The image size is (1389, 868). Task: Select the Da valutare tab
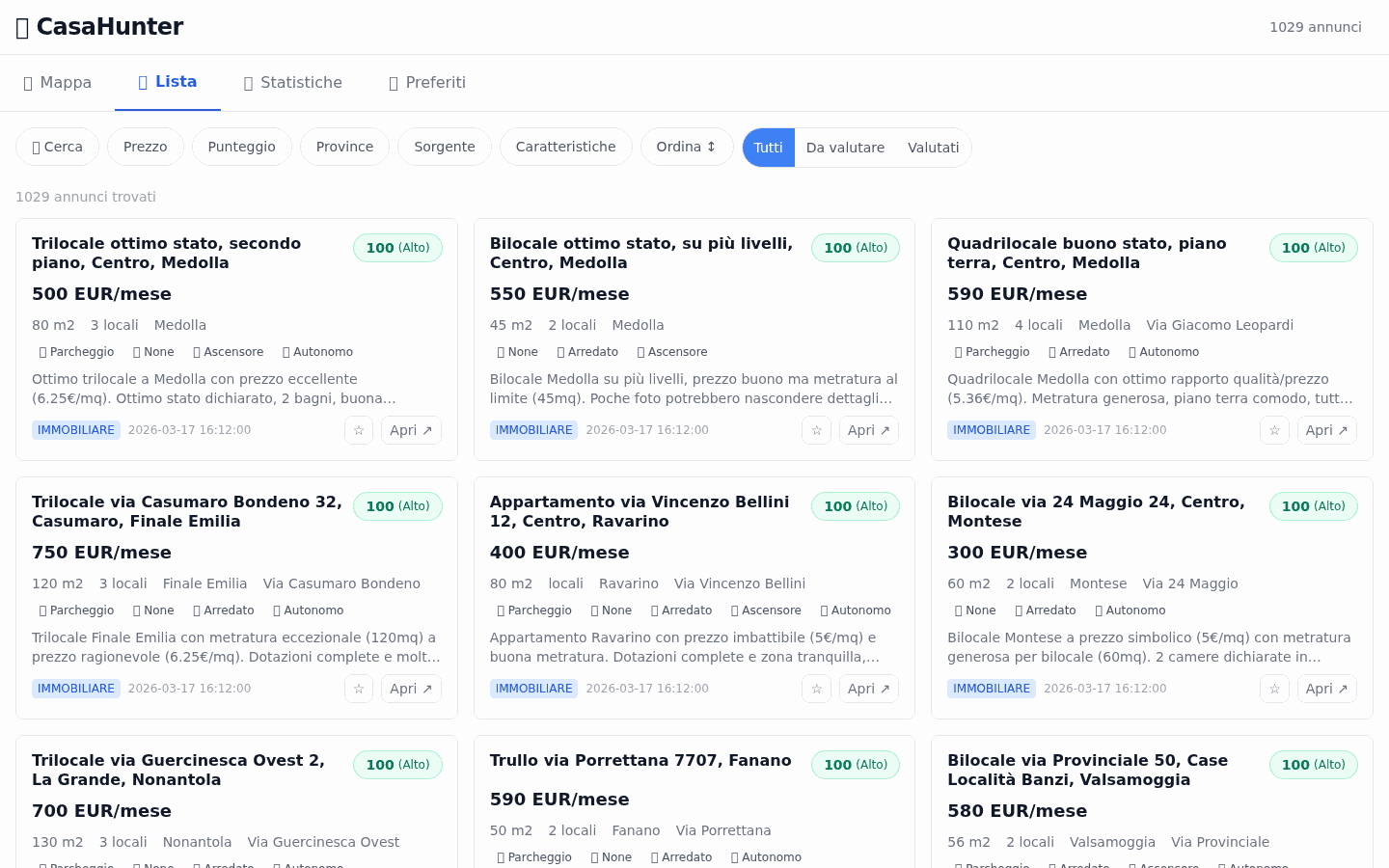(845, 147)
